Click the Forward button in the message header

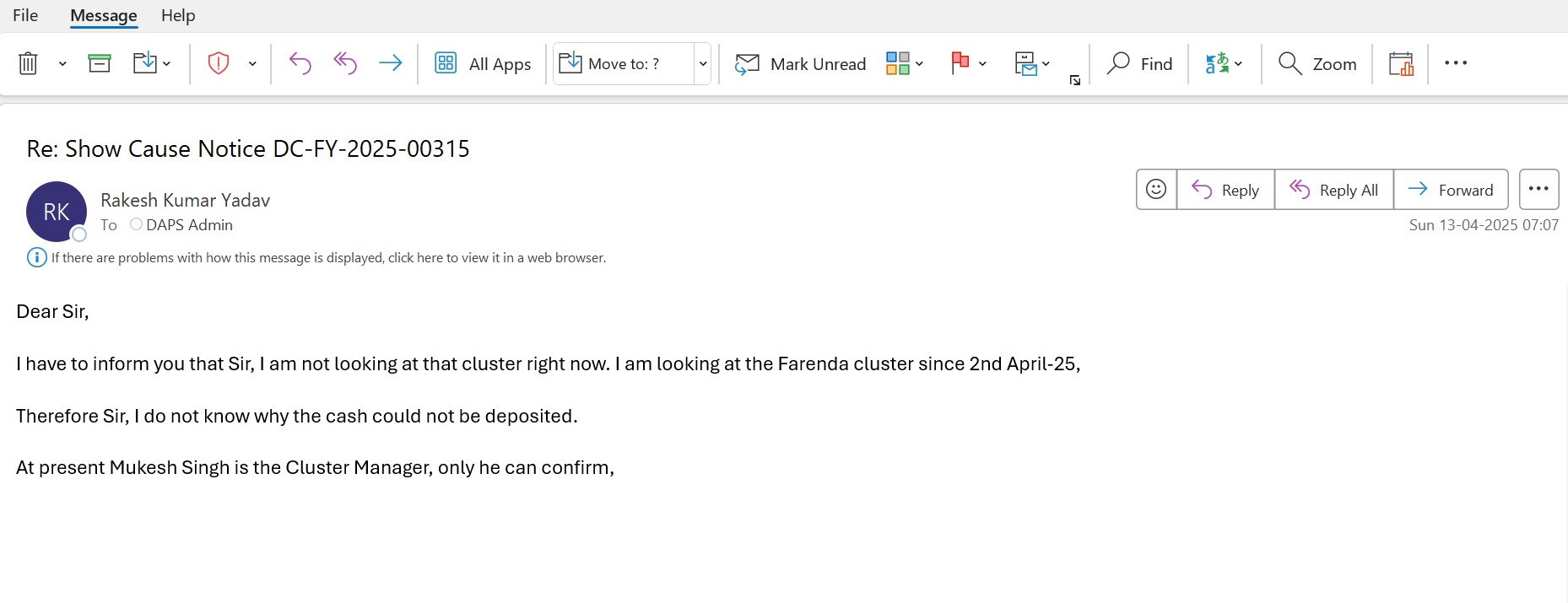pyautogui.click(x=1451, y=190)
